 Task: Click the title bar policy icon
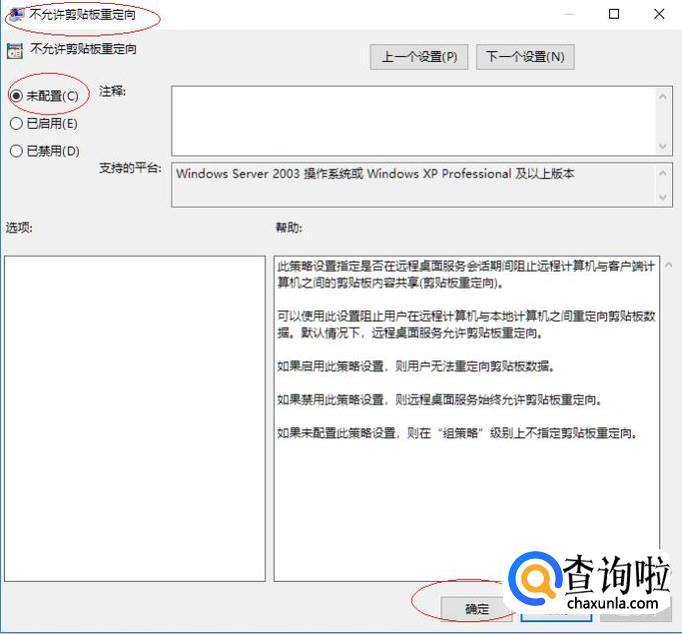[x=16, y=14]
